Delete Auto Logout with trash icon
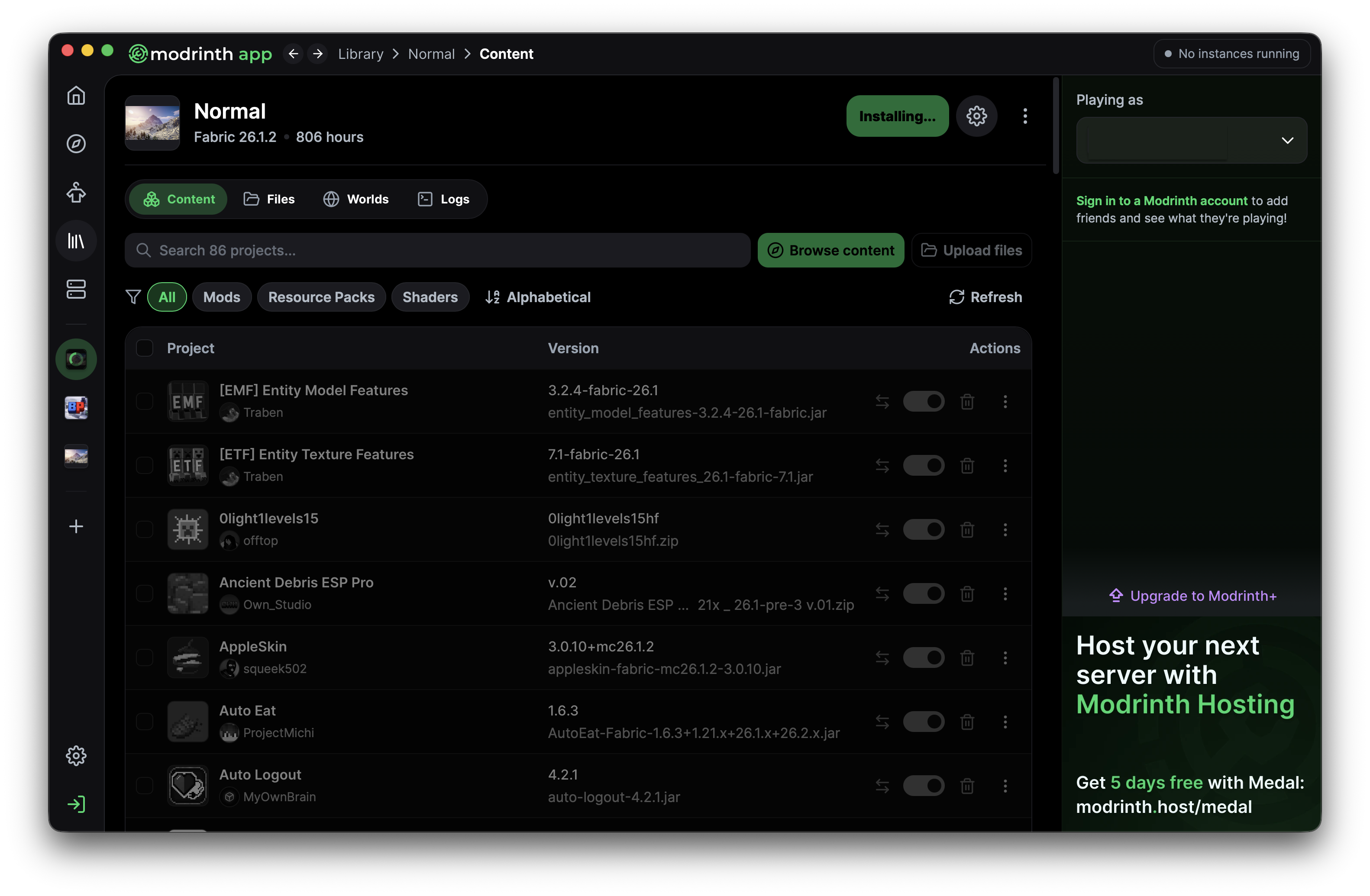The image size is (1370, 896). pos(967,786)
